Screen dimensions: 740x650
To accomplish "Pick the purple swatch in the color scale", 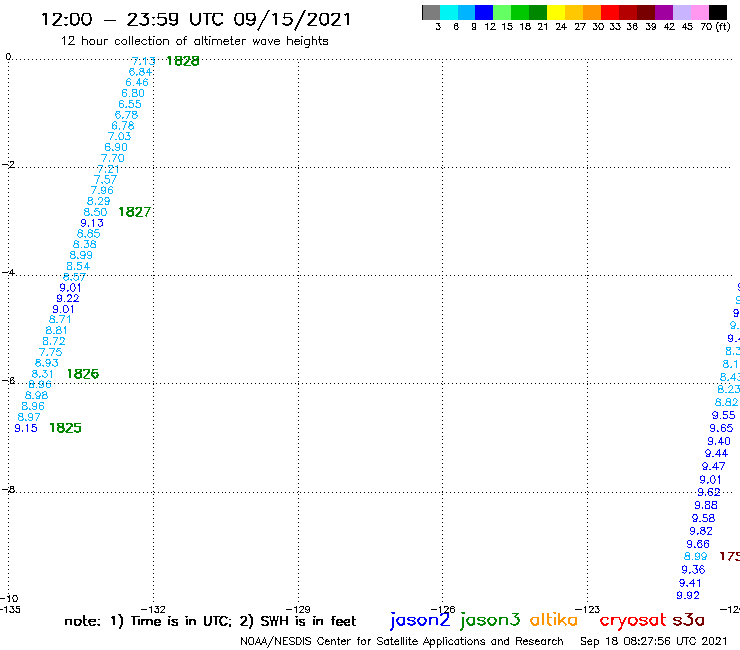I will (x=664, y=12).
